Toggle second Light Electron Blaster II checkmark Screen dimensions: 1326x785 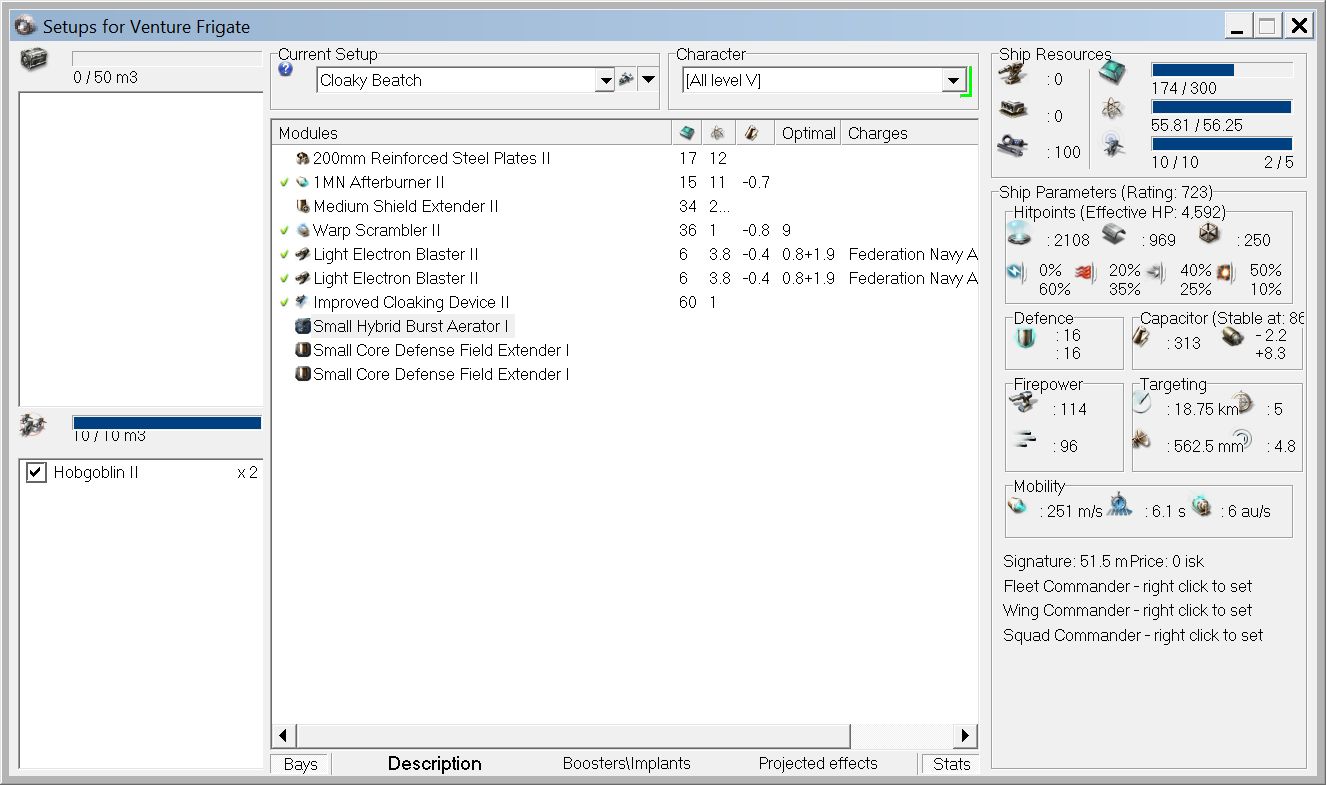coord(285,278)
